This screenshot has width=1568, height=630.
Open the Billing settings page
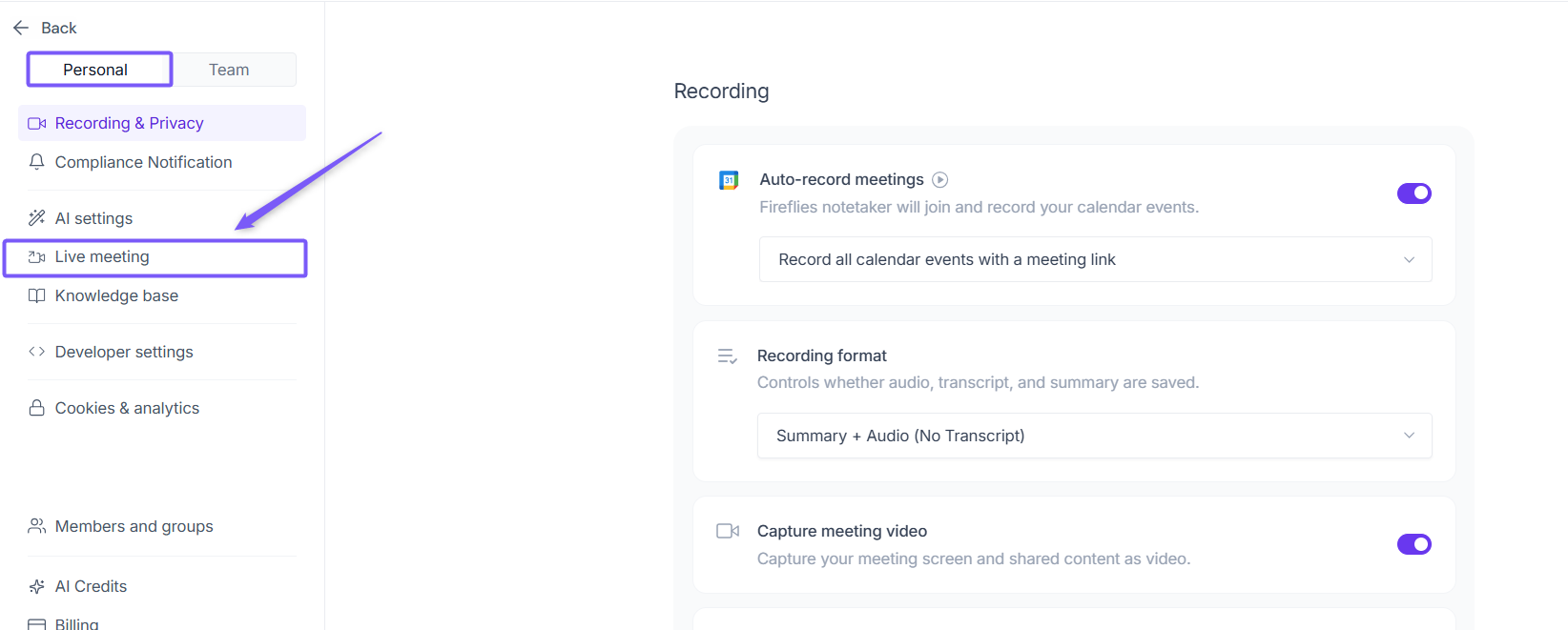click(76, 623)
